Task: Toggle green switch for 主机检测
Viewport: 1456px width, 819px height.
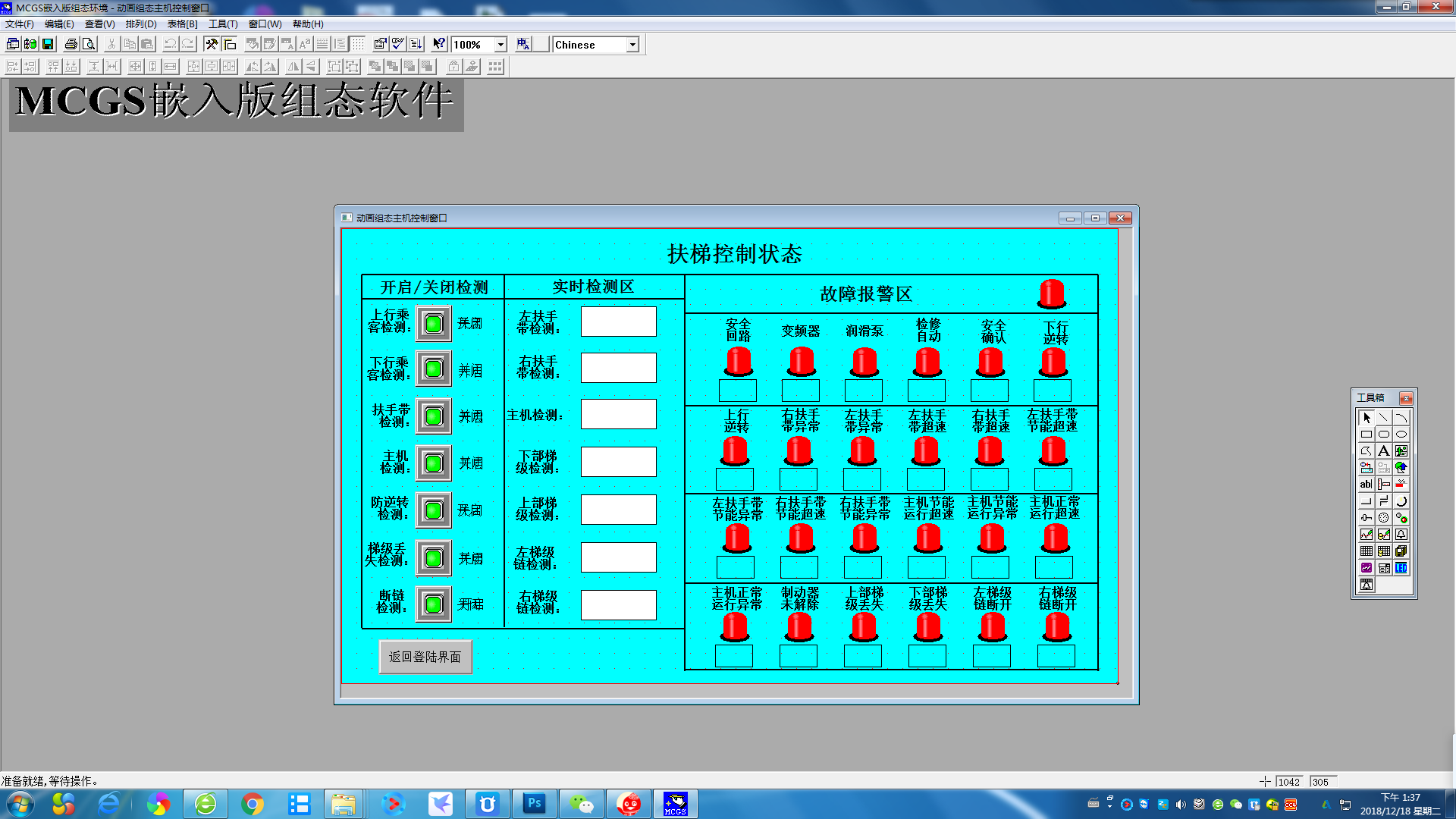Action: pos(434,463)
